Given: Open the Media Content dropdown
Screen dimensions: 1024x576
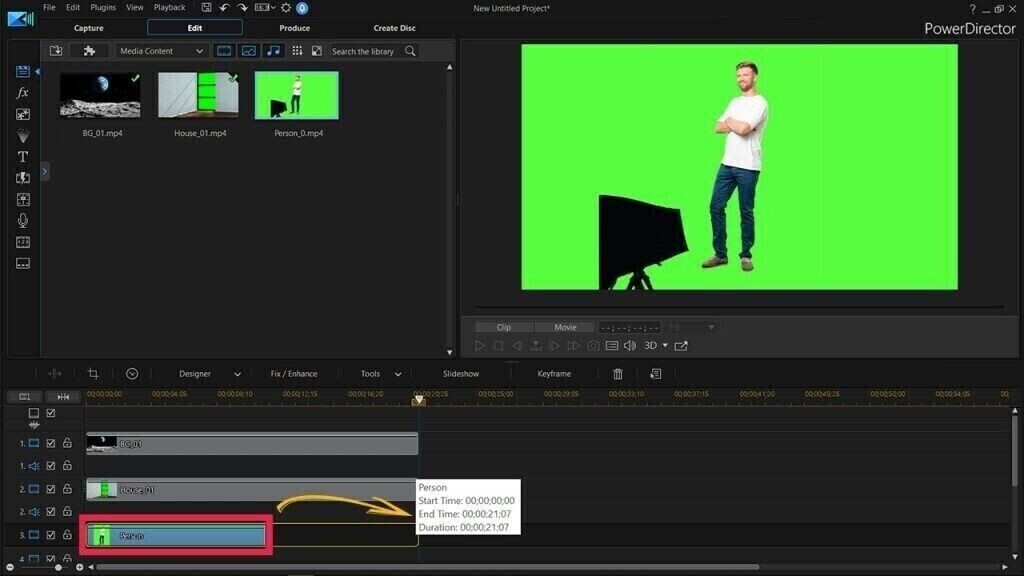Looking at the screenshot, I should point(161,51).
